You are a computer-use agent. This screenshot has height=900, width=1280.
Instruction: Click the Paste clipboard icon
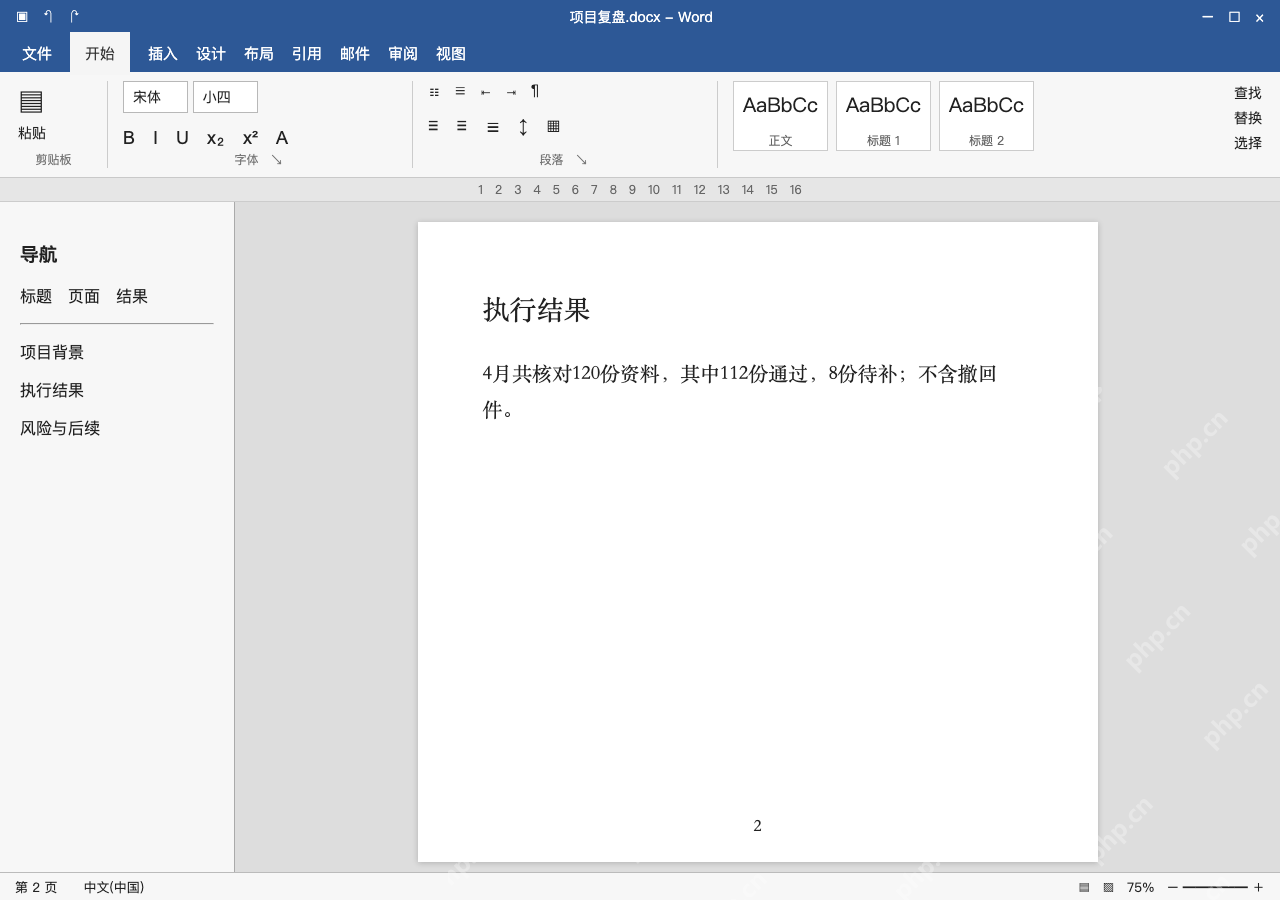coord(31,101)
